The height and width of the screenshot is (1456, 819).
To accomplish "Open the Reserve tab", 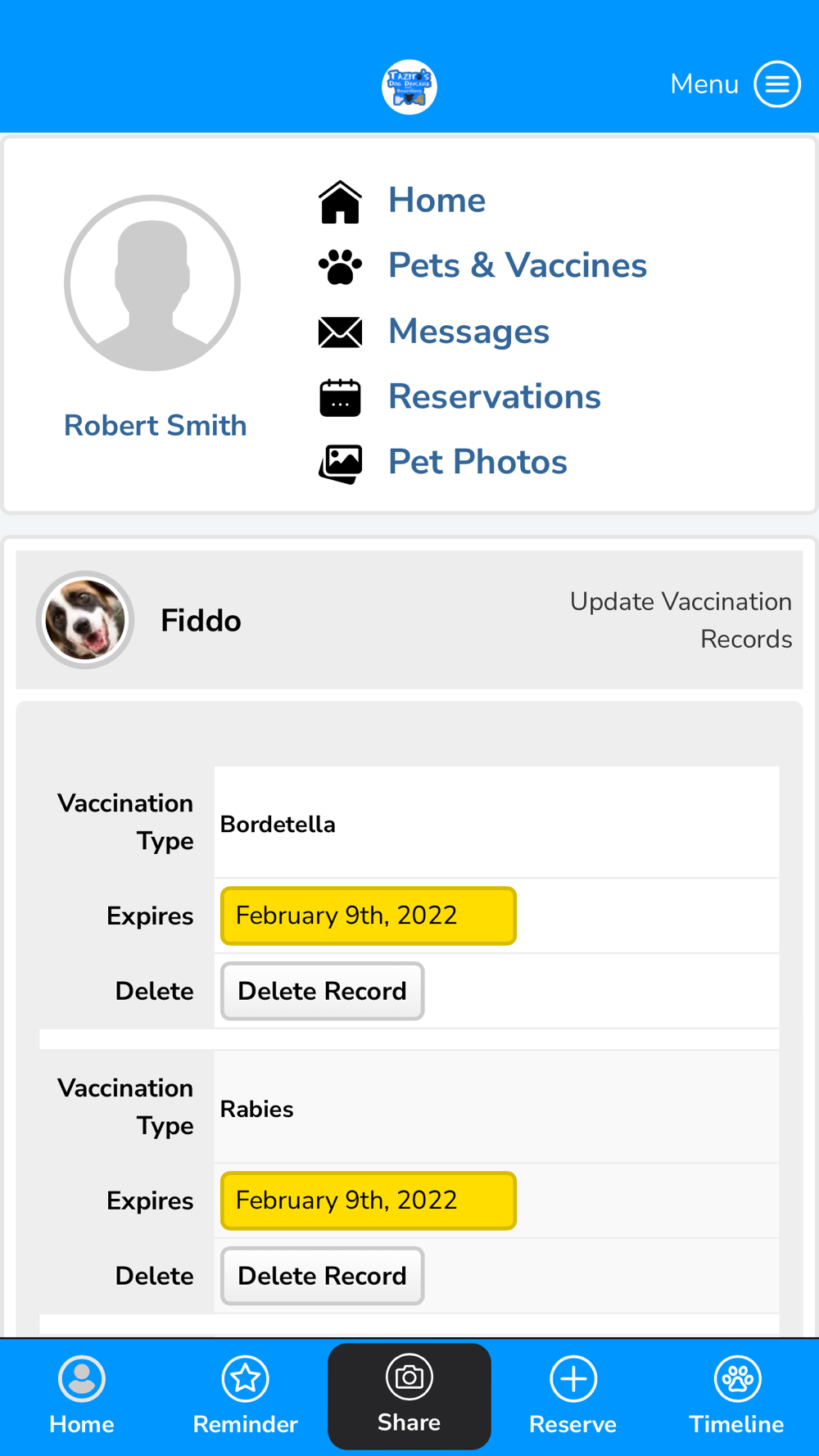I will coord(573,1395).
